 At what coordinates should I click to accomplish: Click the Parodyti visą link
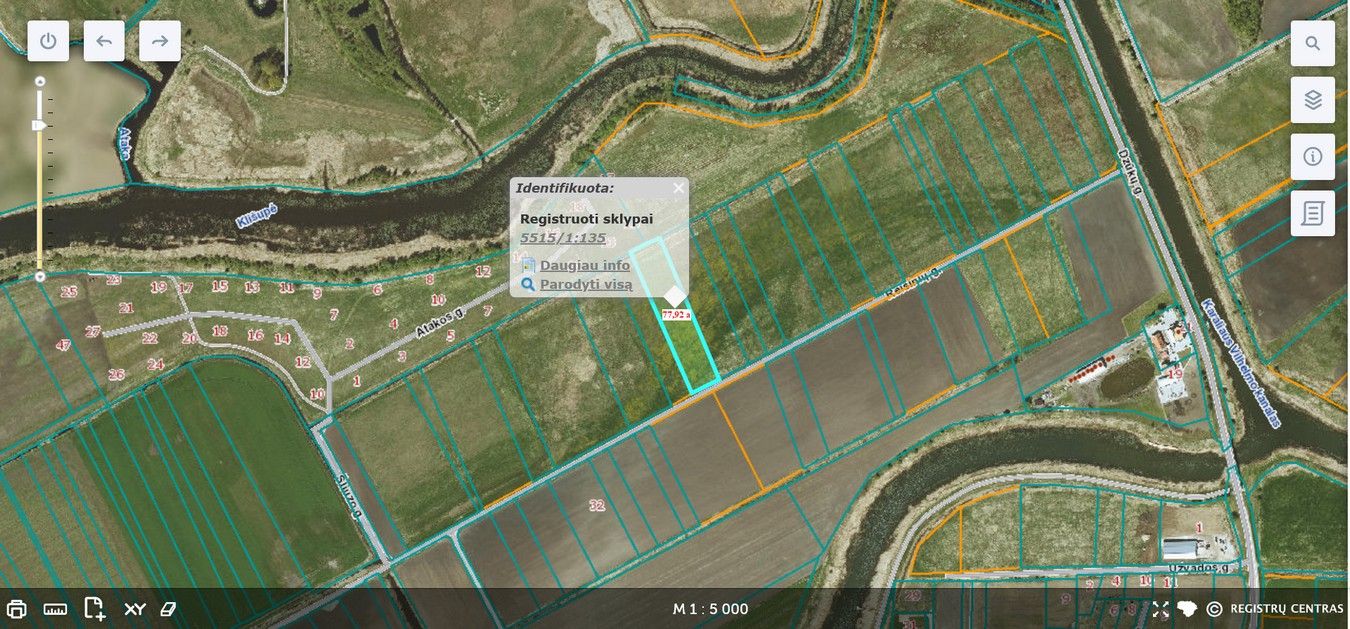coord(585,284)
